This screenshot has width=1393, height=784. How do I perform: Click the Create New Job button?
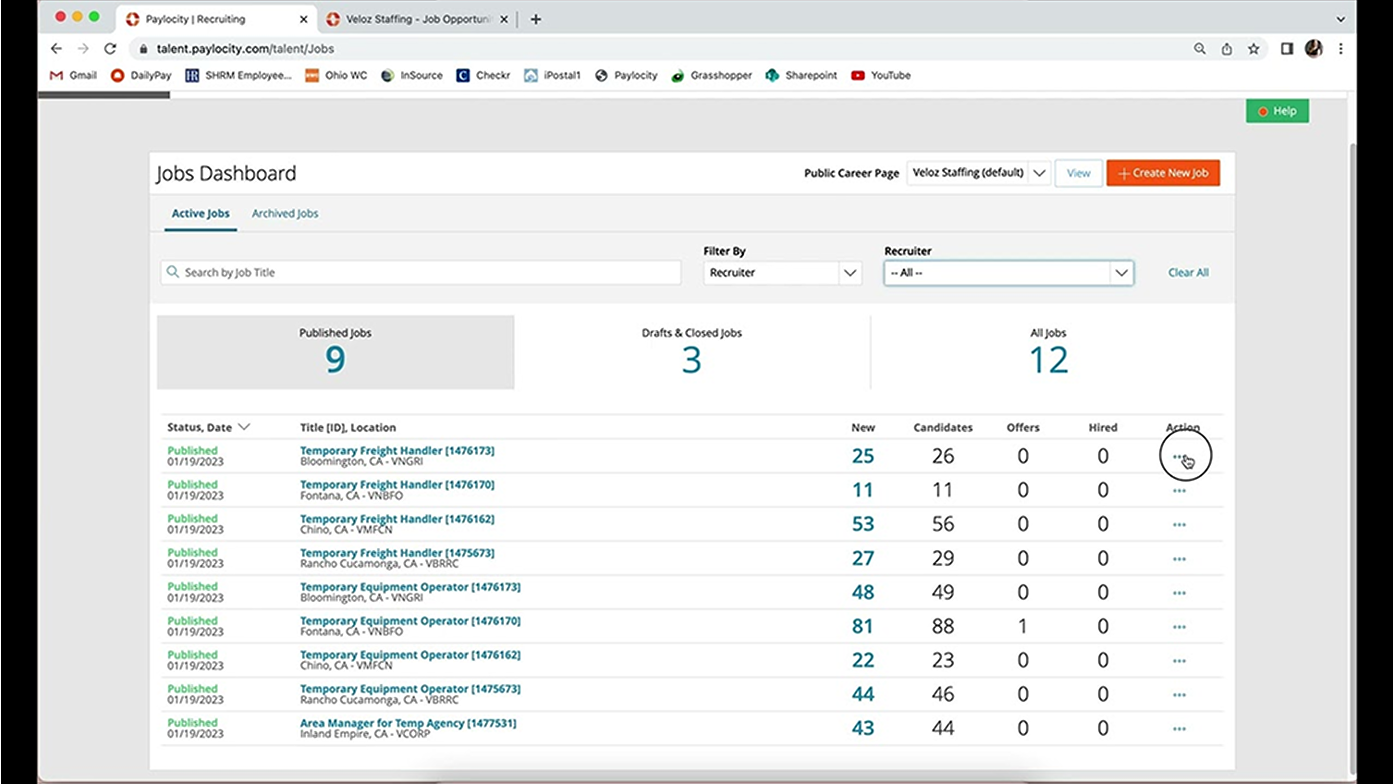pyautogui.click(x=1163, y=173)
